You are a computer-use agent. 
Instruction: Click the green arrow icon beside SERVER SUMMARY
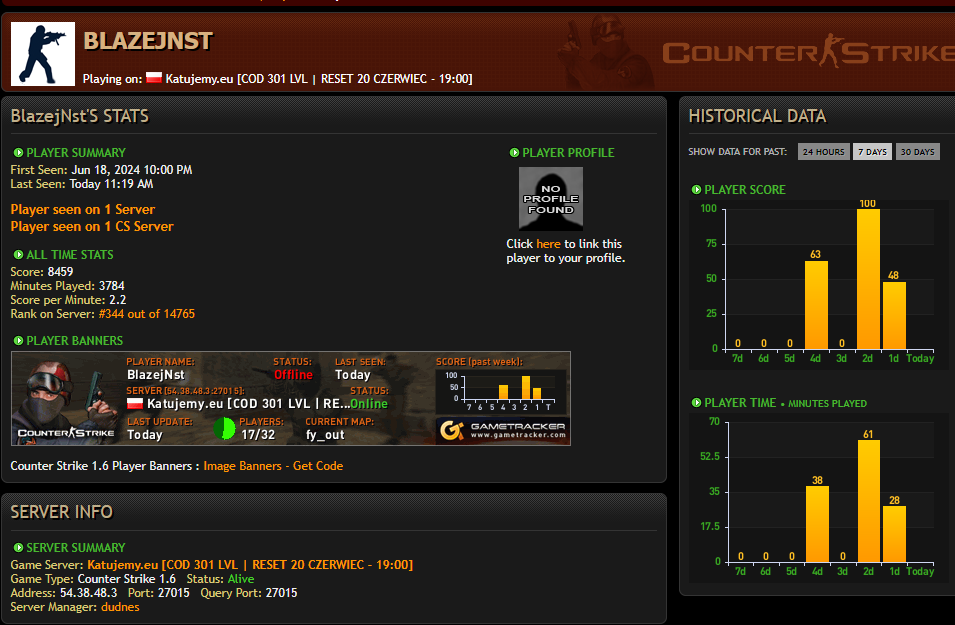pyautogui.click(x=18, y=548)
